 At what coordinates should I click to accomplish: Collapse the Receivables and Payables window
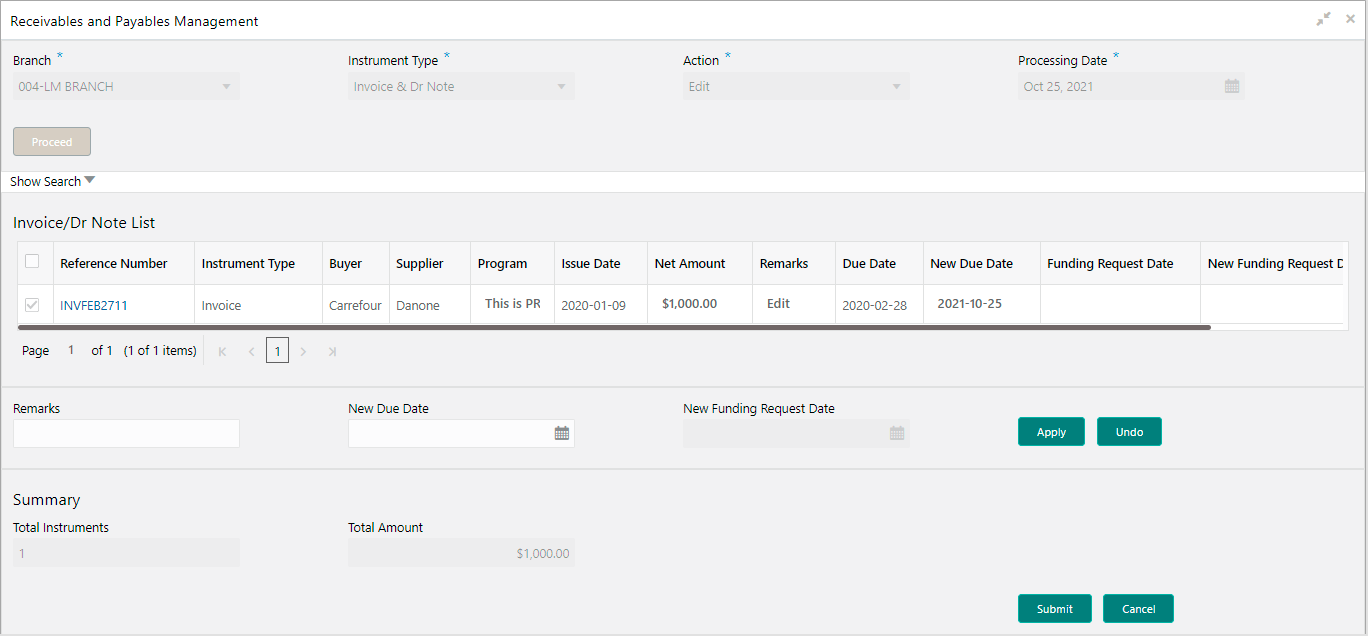1324,19
